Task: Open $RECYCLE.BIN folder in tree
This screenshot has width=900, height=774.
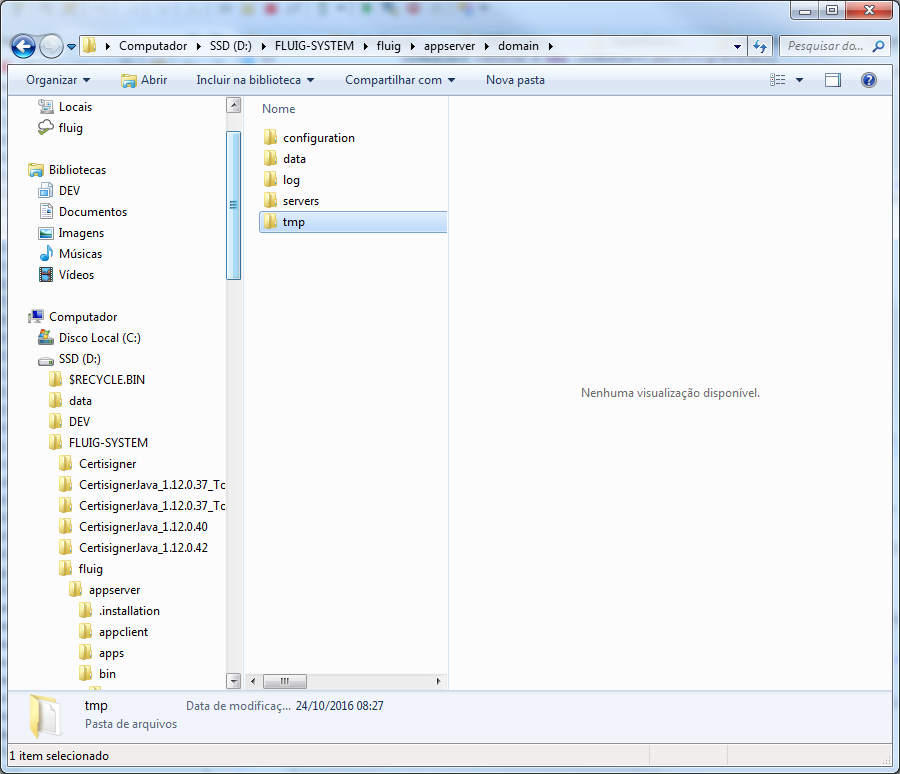Action: (x=107, y=380)
